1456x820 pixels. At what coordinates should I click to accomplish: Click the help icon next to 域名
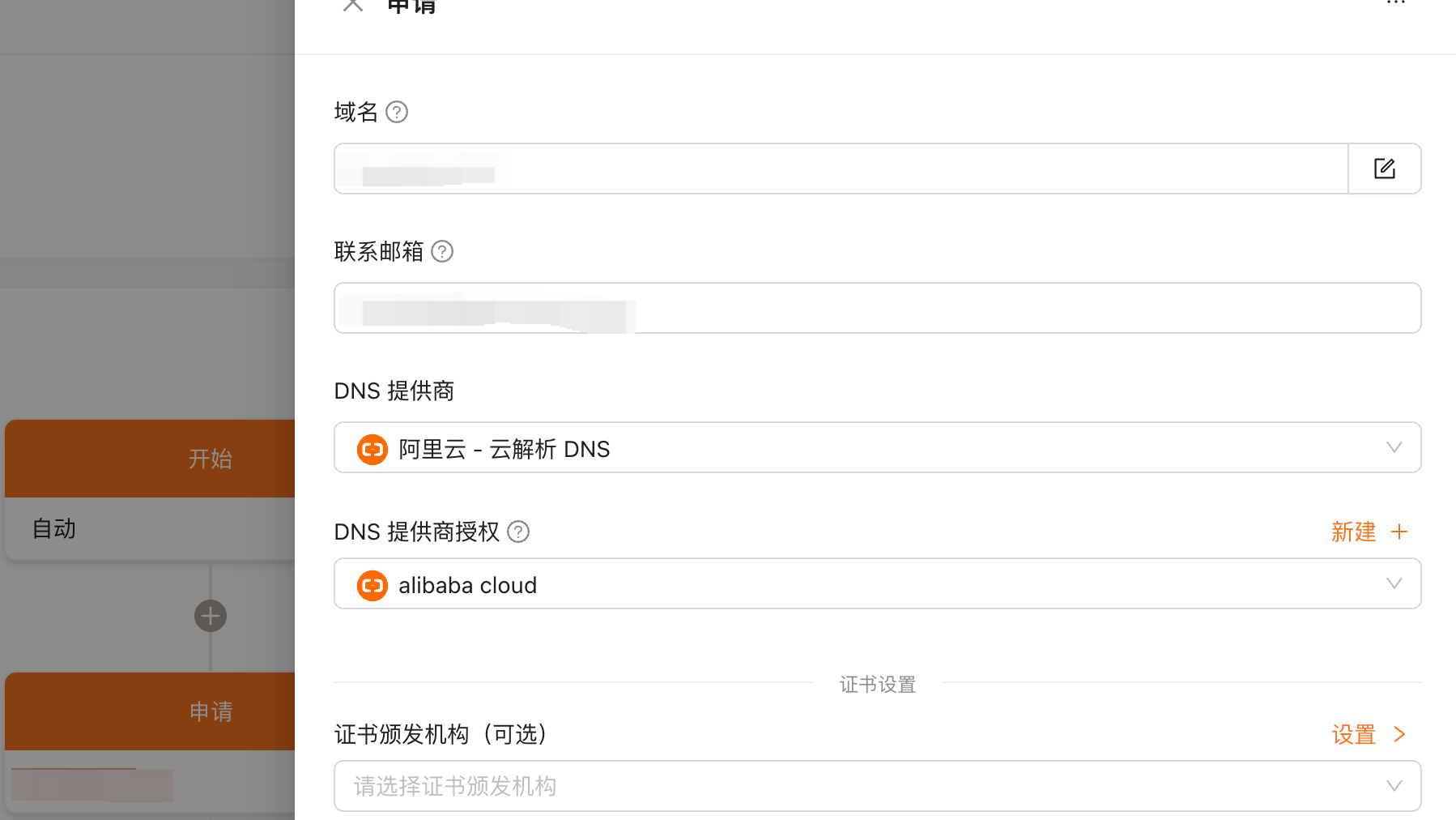pyautogui.click(x=397, y=112)
